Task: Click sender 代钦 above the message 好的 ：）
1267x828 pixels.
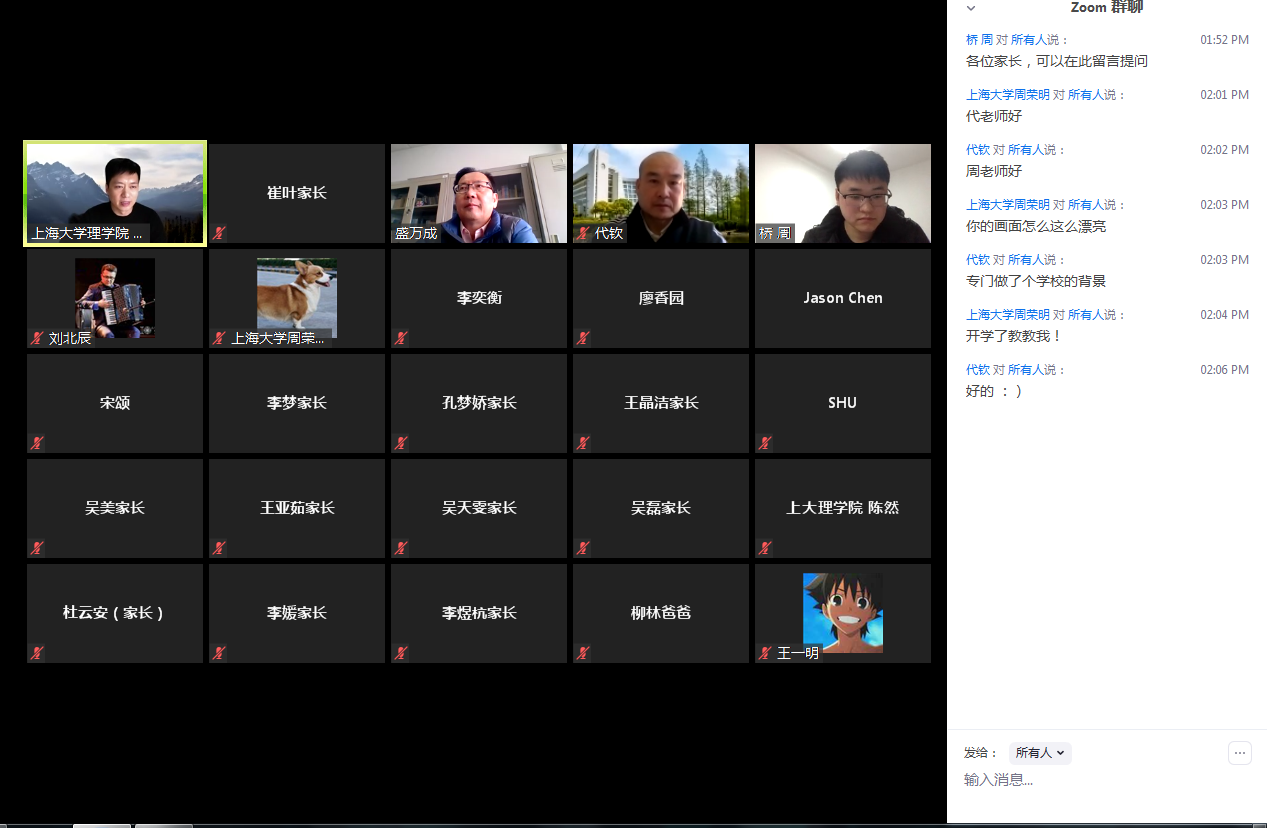Action: coord(978,370)
